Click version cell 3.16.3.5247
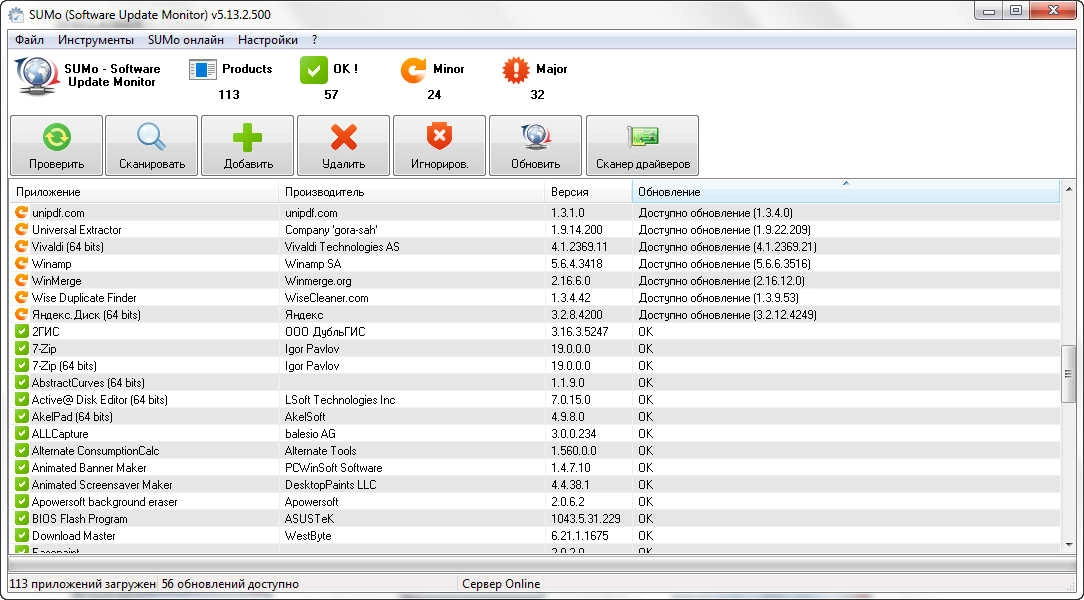The width and height of the screenshot is (1084, 600). (x=579, y=331)
